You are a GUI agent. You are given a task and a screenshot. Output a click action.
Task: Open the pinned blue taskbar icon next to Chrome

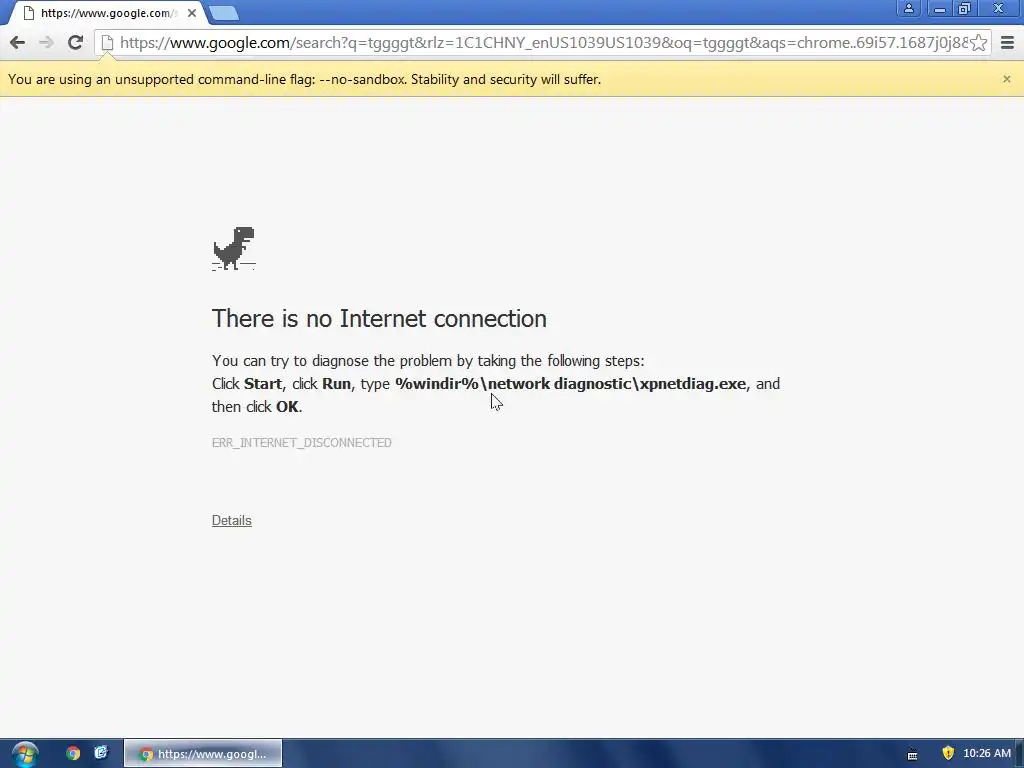coord(101,754)
